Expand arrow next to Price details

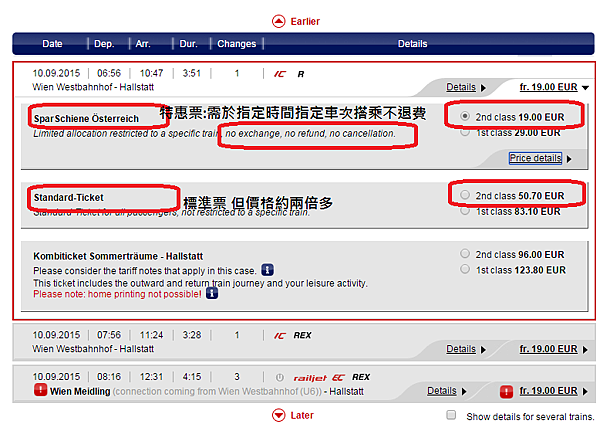click(569, 159)
